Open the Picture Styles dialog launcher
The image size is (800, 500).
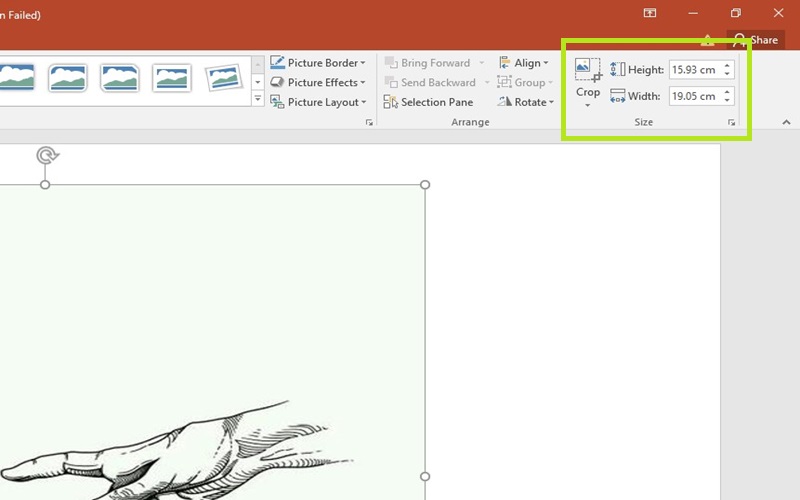pyautogui.click(x=369, y=122)
